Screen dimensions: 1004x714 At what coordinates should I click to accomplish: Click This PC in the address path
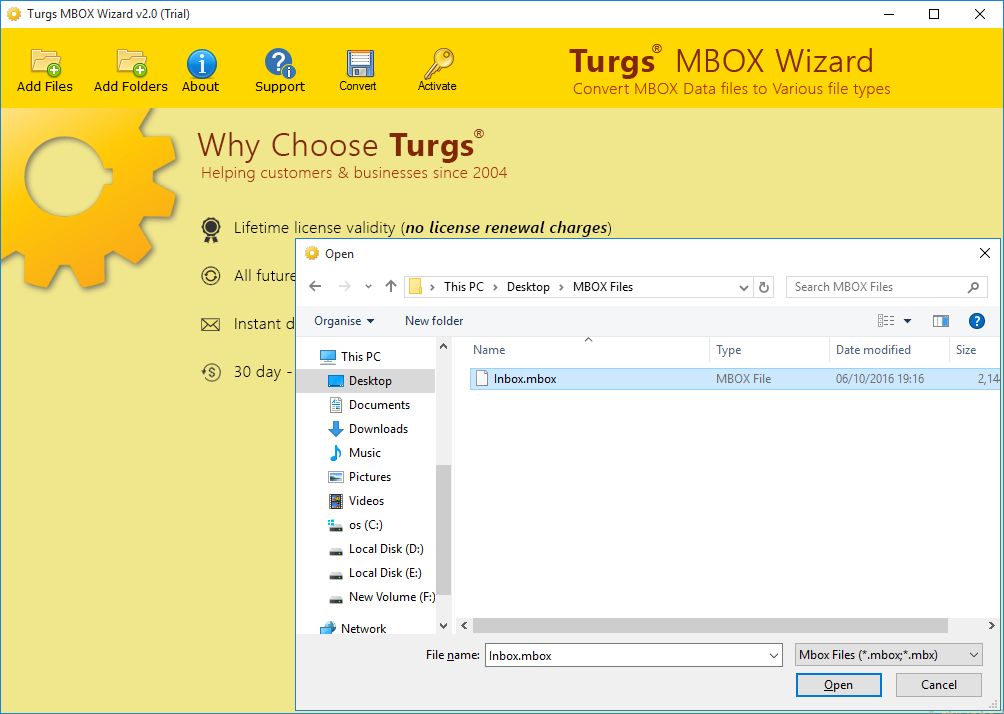(464, 287)
